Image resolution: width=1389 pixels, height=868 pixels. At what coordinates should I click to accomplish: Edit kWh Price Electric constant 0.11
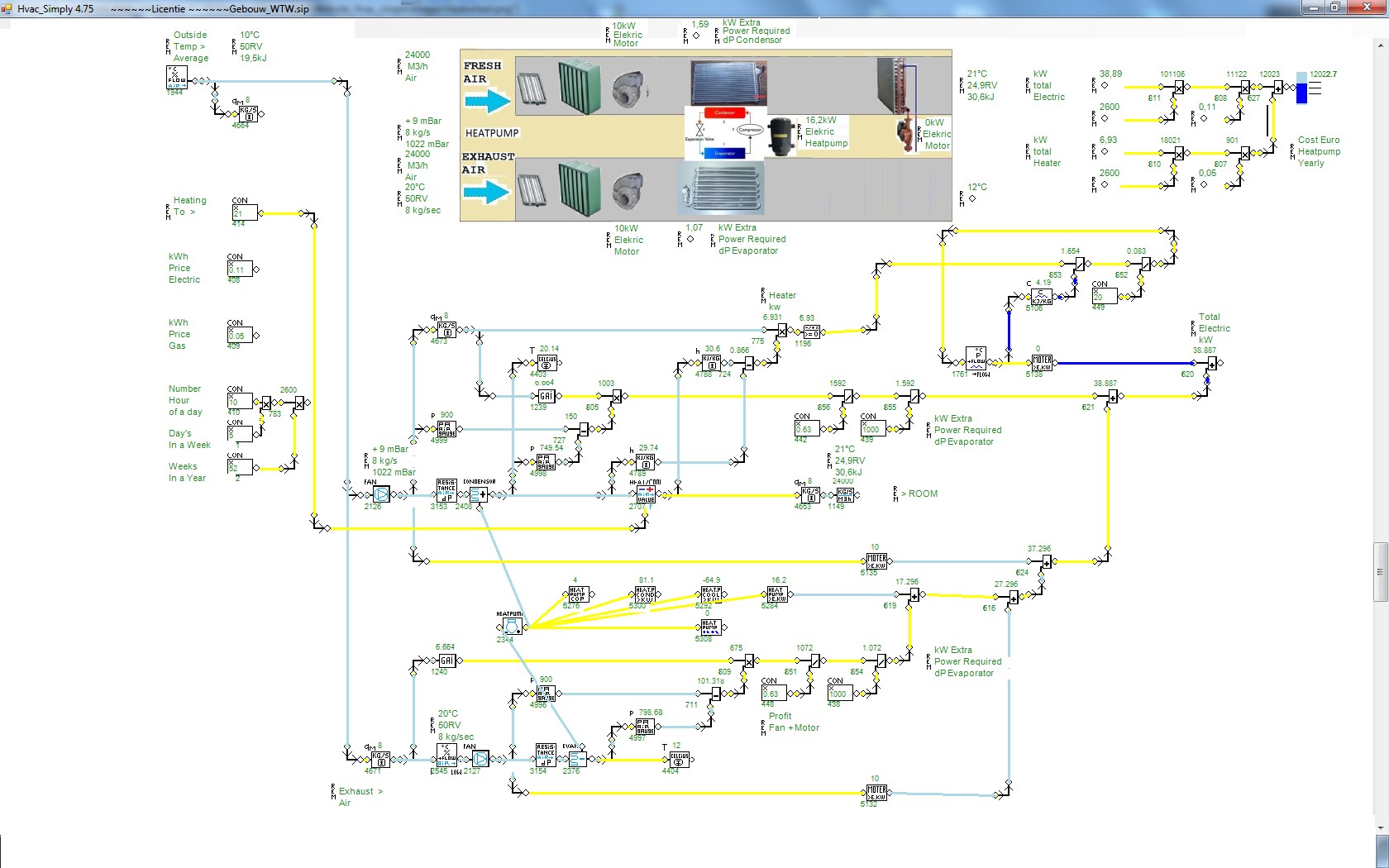coord(240,269)
